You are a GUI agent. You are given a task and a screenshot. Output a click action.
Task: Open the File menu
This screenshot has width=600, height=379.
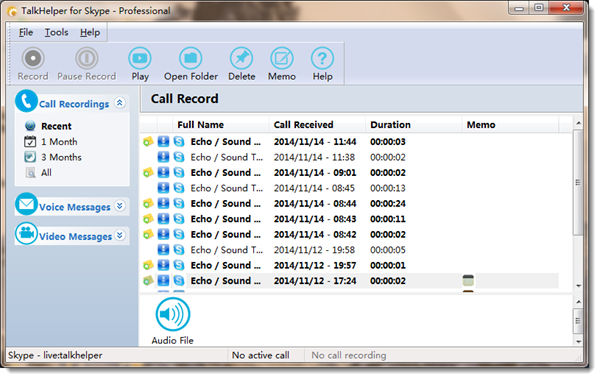[x=26, y=33]
